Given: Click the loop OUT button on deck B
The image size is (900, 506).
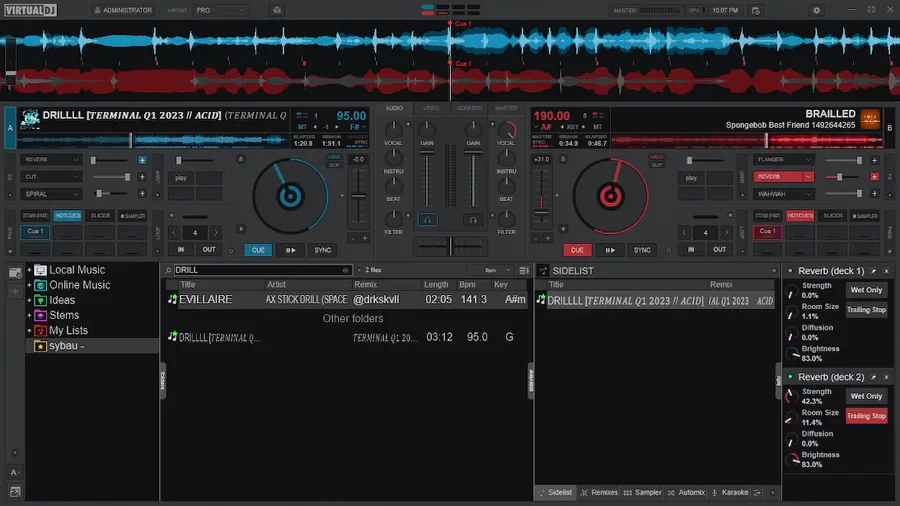Looking at the screenshot, I should tap(719, 250).
